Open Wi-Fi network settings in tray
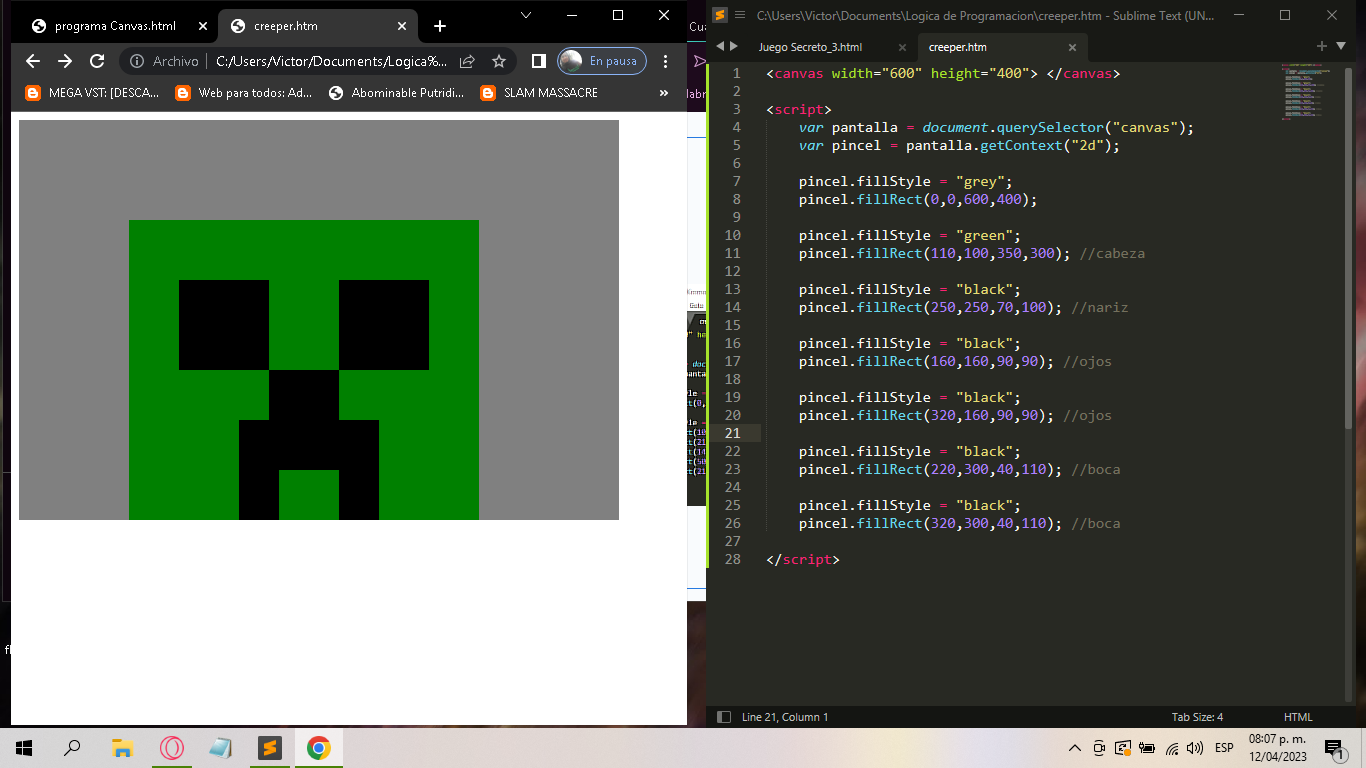 click(x=1172, y=748)
